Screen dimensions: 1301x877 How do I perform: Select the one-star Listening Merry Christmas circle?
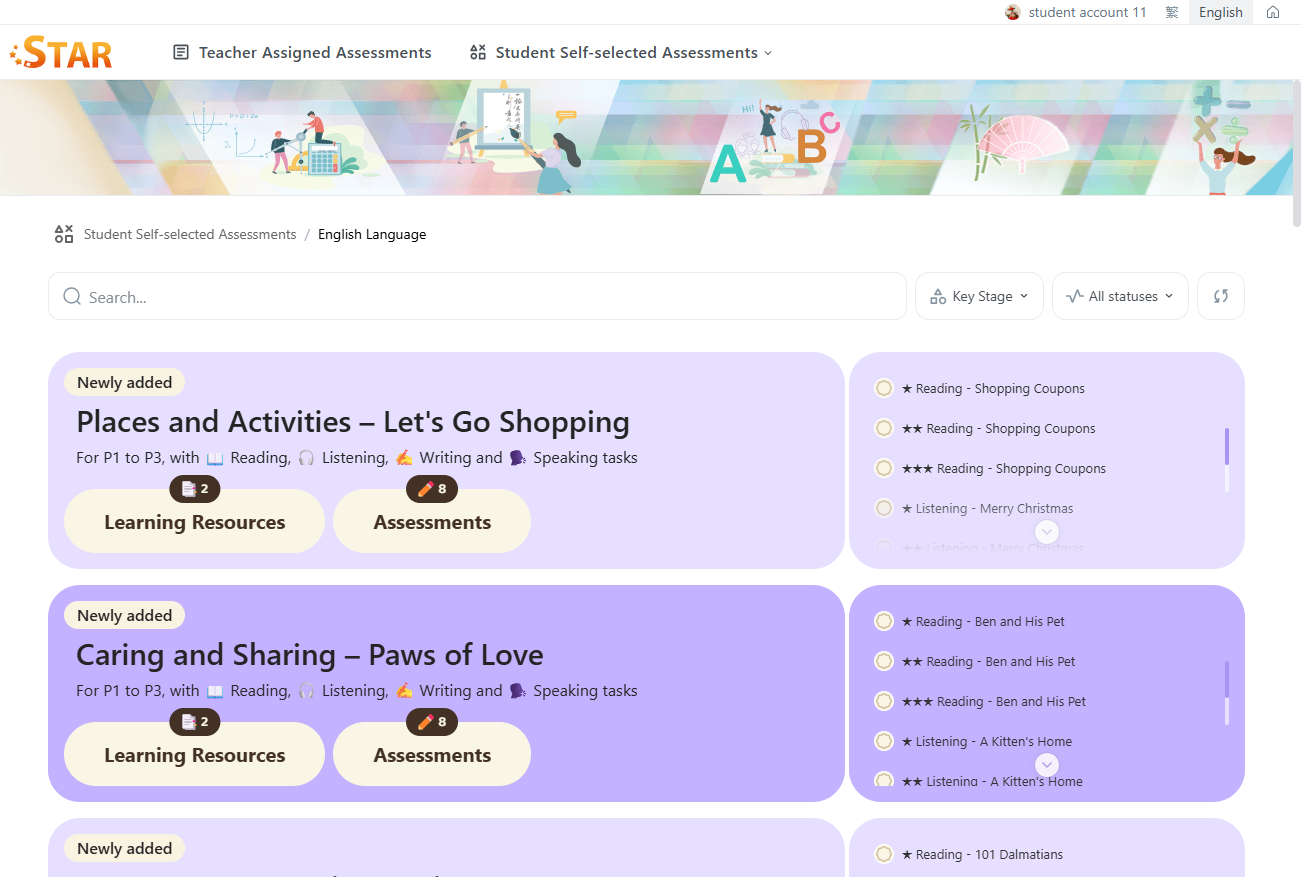(x=884, y=508)
